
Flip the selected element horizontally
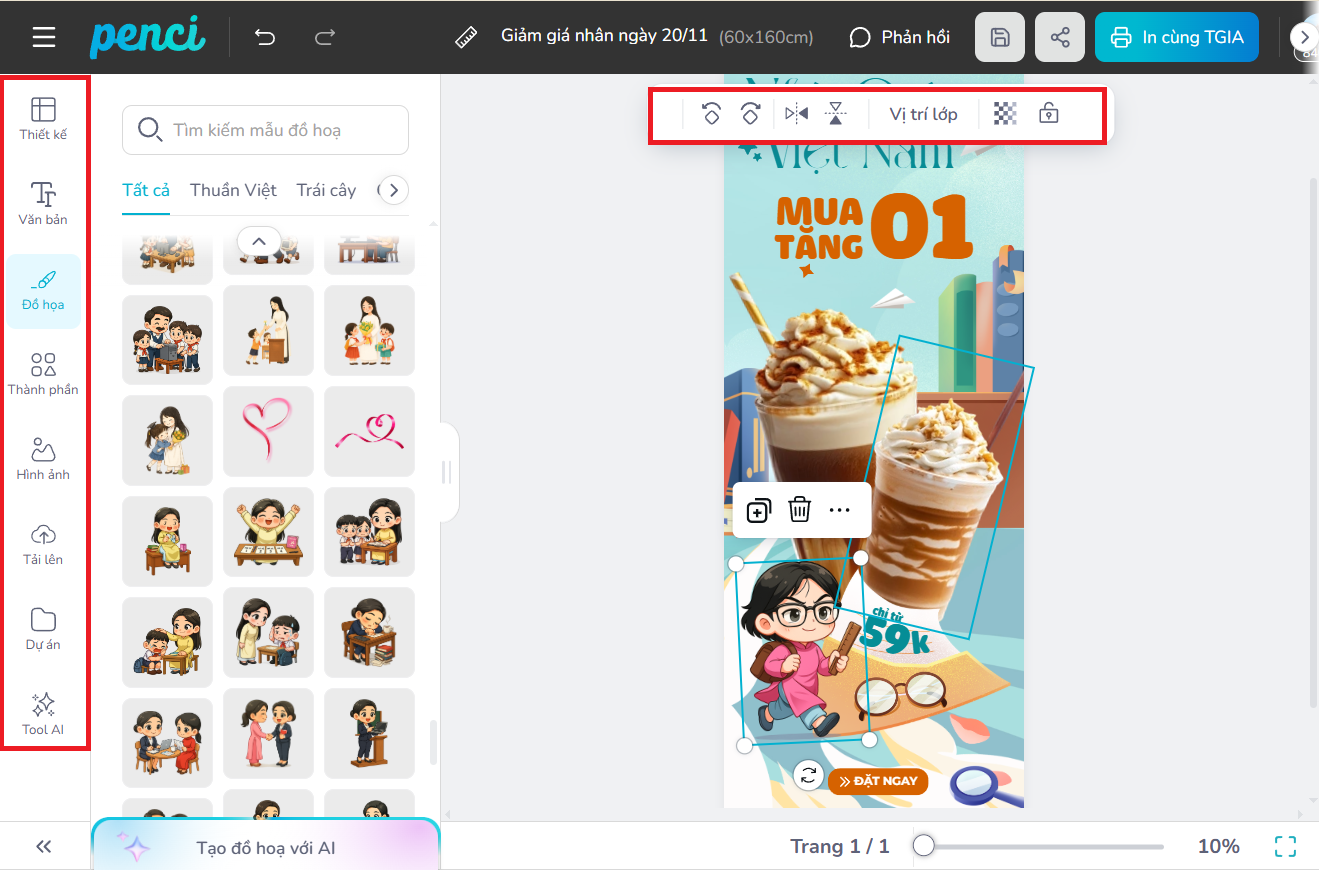[x=796, y=114]
